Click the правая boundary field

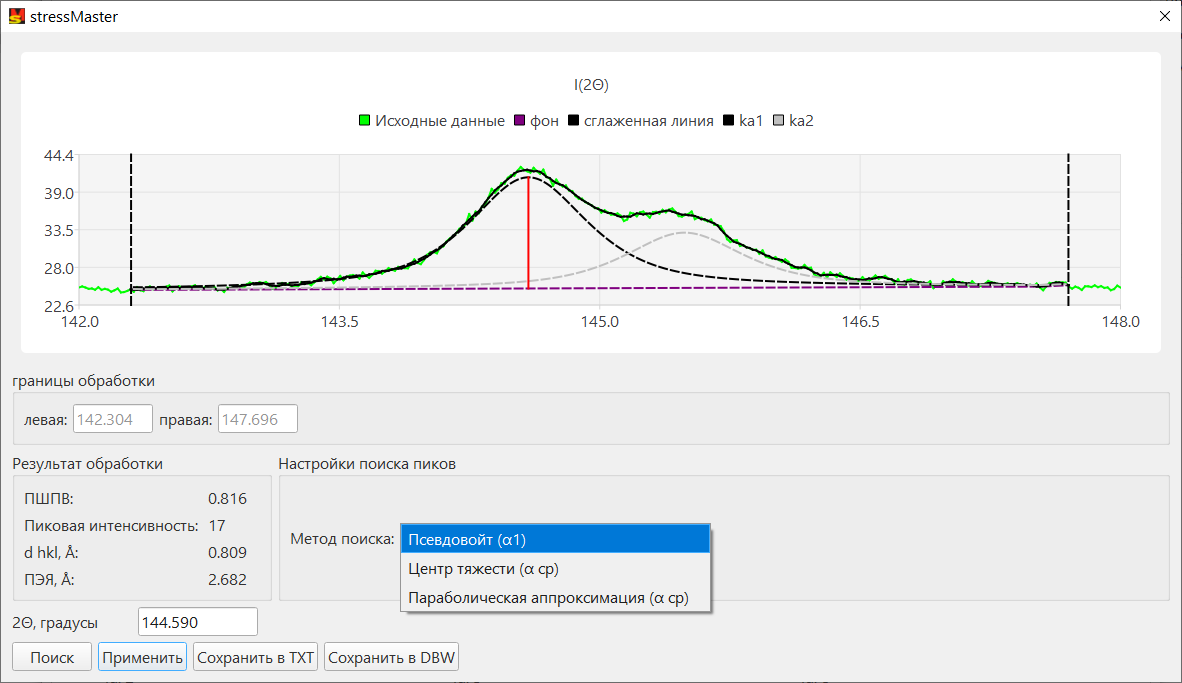click(x=258, y=419)
